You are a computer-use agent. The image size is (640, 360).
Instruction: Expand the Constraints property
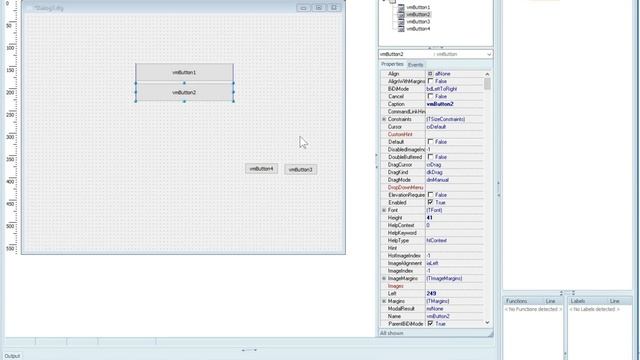point(384,119)
